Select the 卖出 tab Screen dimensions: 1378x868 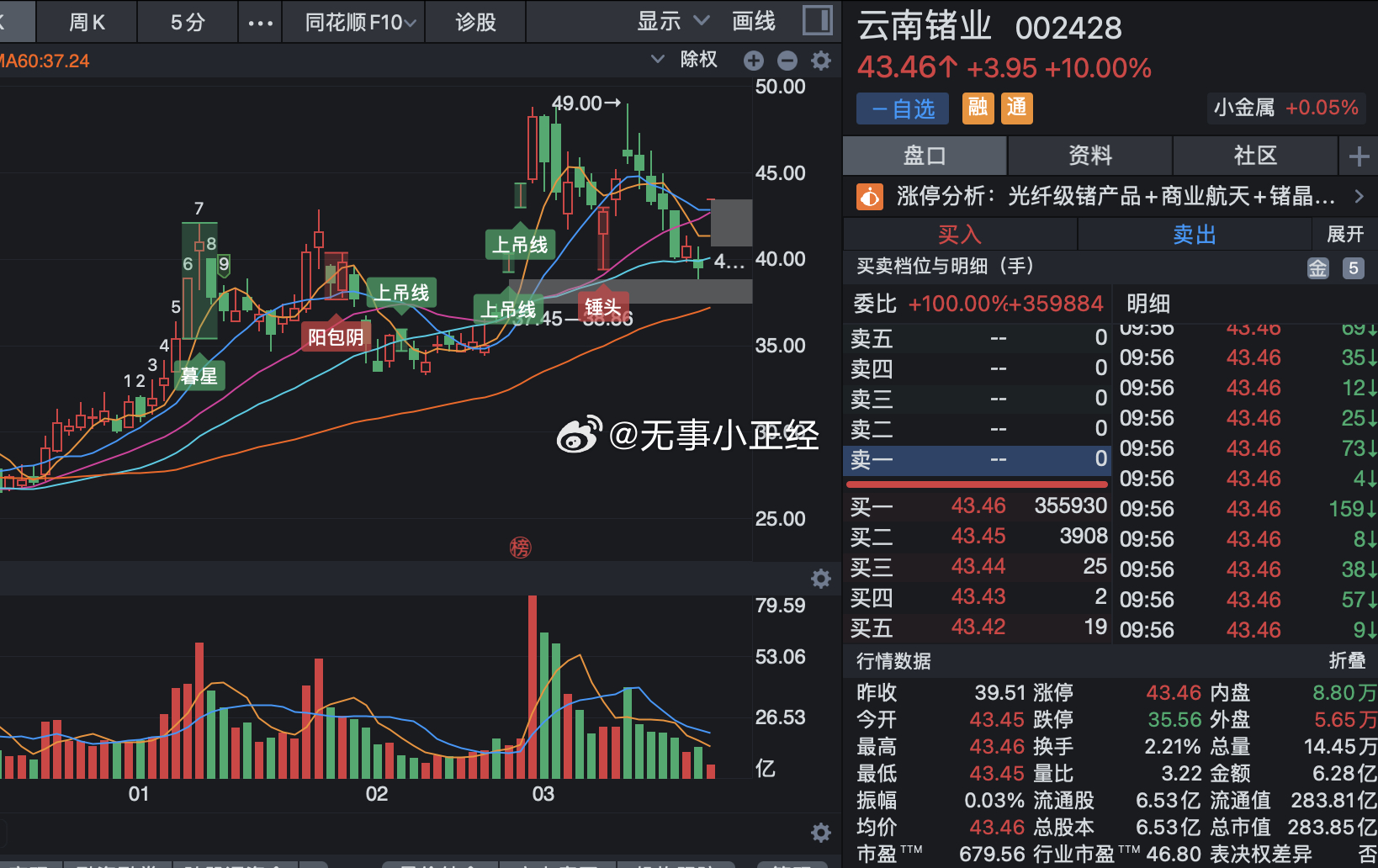tap(1194, 234)
